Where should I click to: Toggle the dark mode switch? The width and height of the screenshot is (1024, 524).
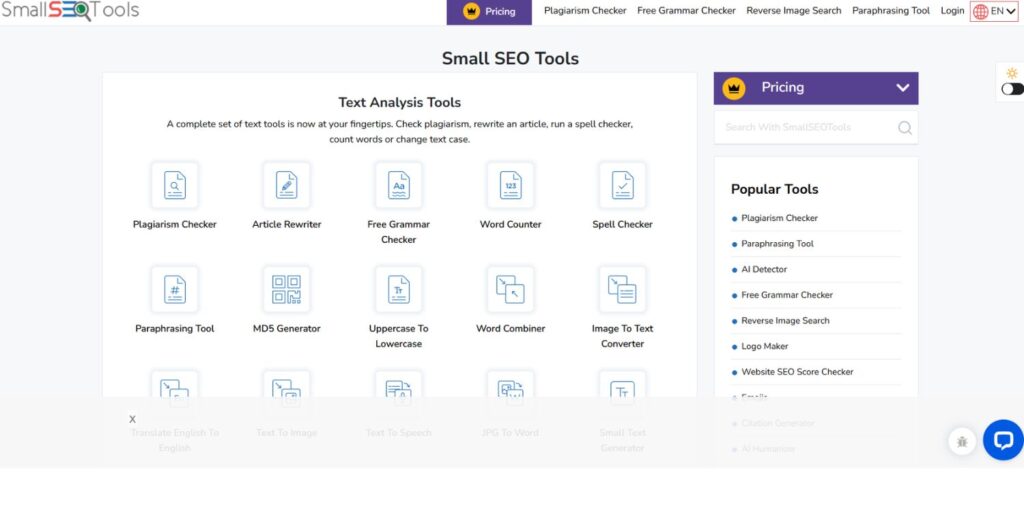[x=1012, y=89]
